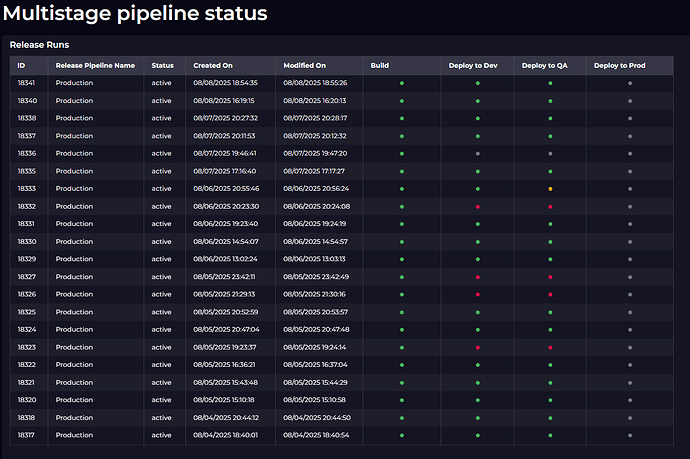Click the Production name in row 18335

(x=74, y=171)
